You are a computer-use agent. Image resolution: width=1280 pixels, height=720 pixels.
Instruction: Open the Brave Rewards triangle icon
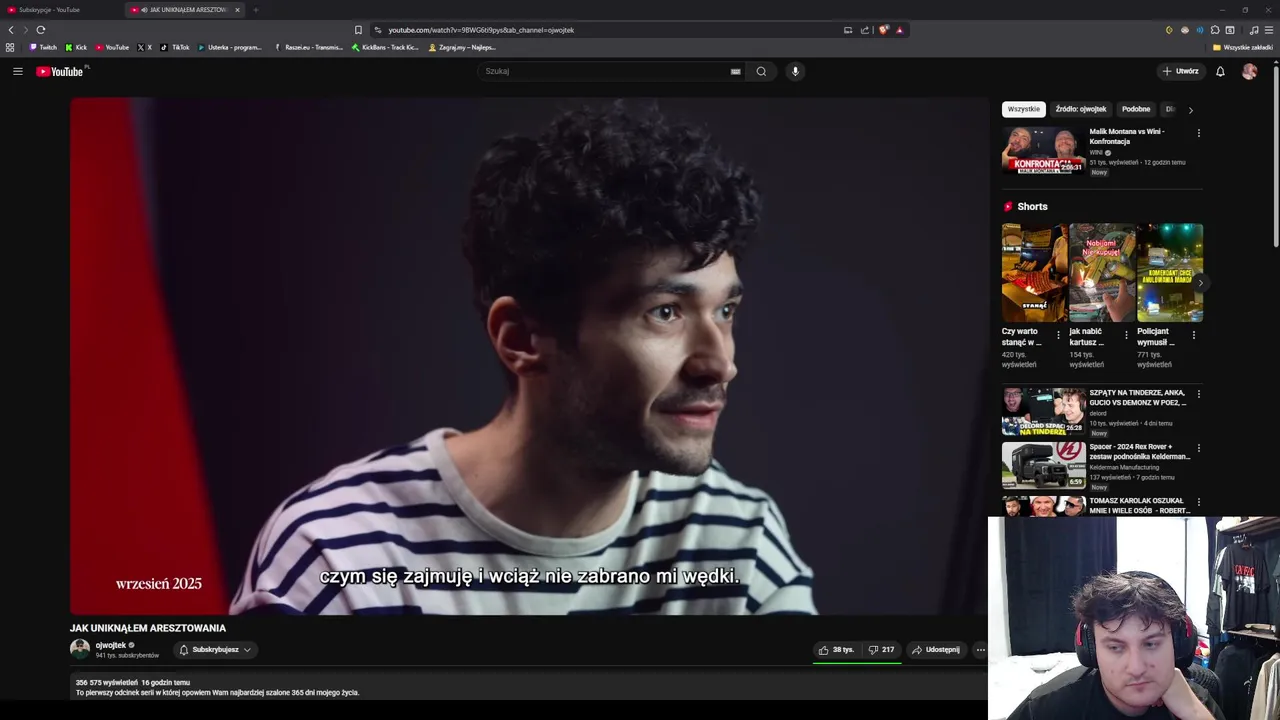click(x=900, y=30)
